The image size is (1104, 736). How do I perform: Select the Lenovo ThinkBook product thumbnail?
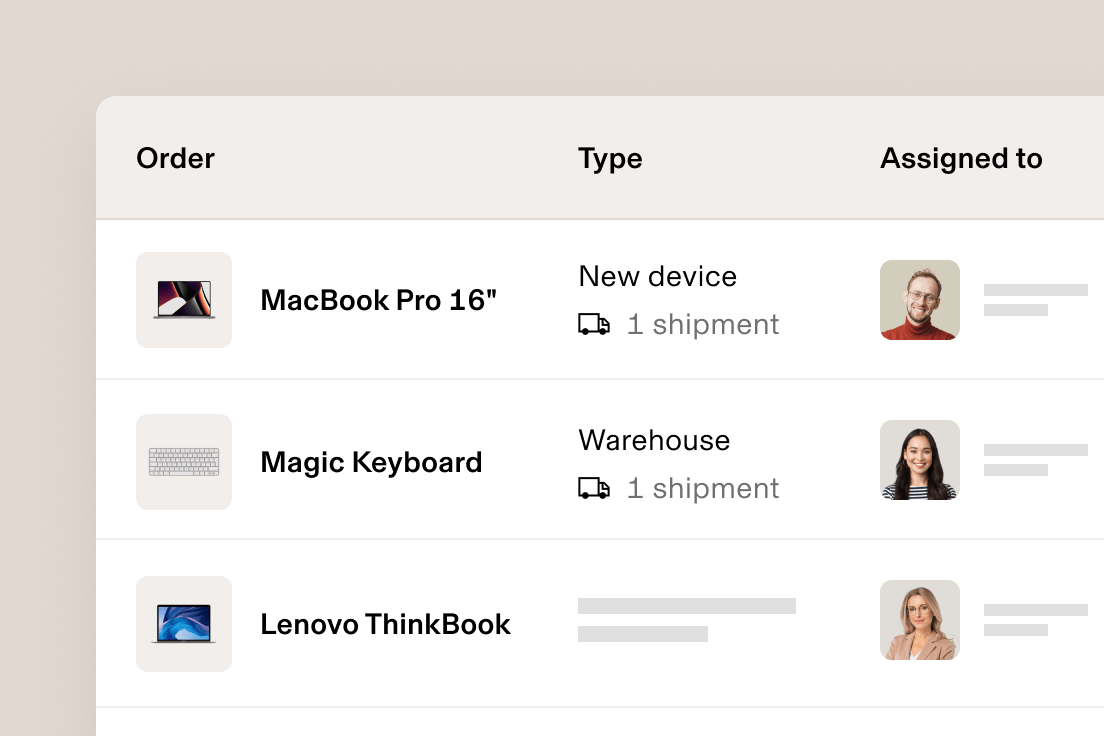[184, 623]
